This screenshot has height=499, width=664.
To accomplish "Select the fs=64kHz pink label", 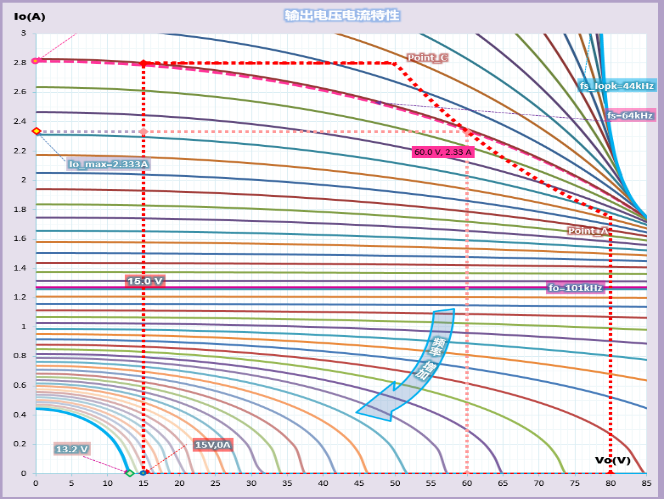I will [x=630, y=115].
